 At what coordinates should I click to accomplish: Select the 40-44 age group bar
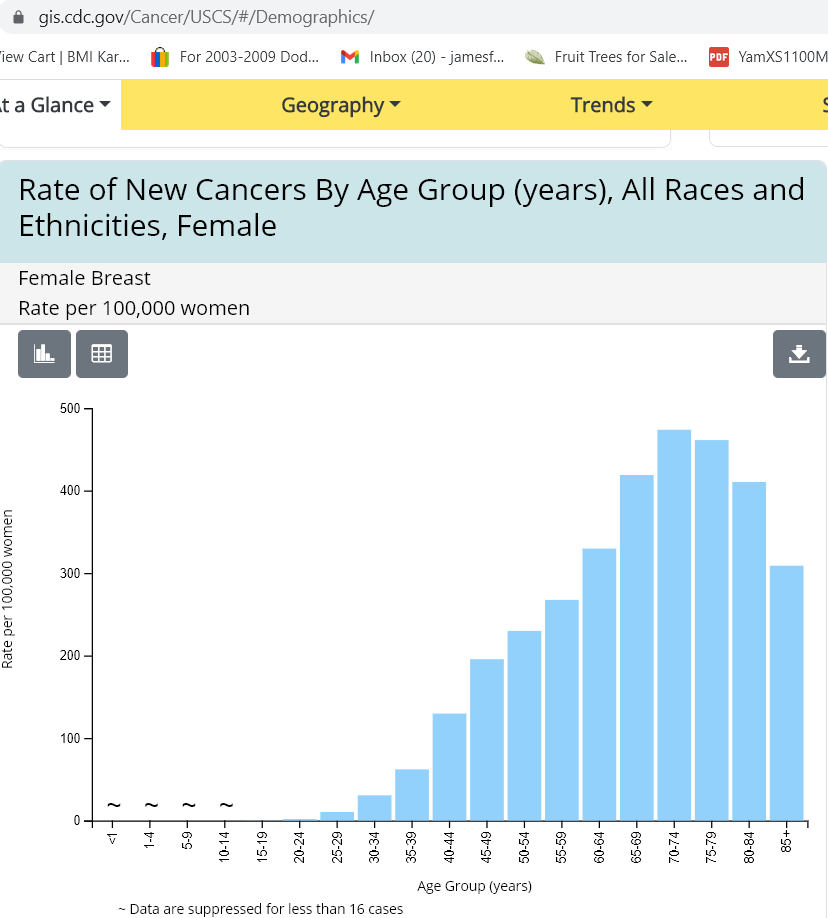click(449, 767)
